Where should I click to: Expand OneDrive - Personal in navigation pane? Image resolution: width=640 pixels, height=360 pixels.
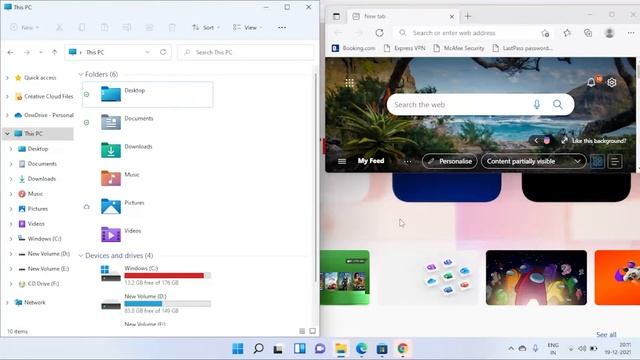7,115
